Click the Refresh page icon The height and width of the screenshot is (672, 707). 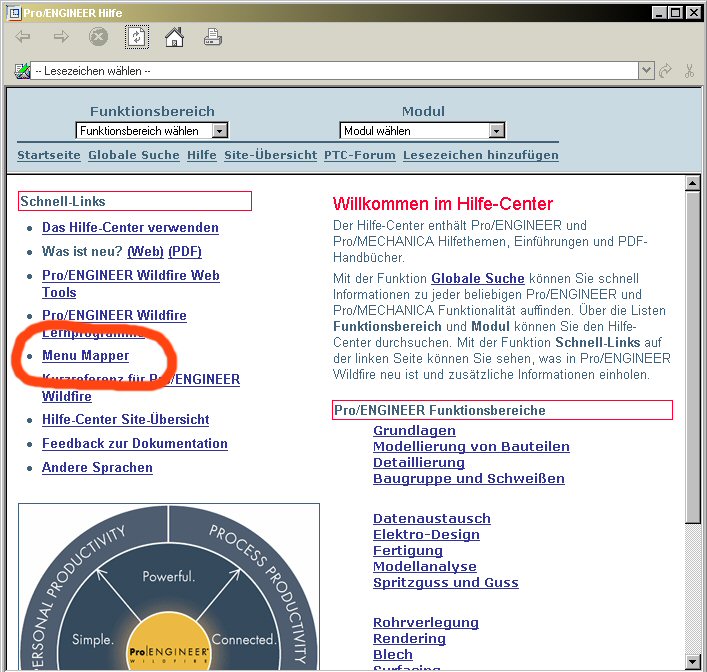137,37
